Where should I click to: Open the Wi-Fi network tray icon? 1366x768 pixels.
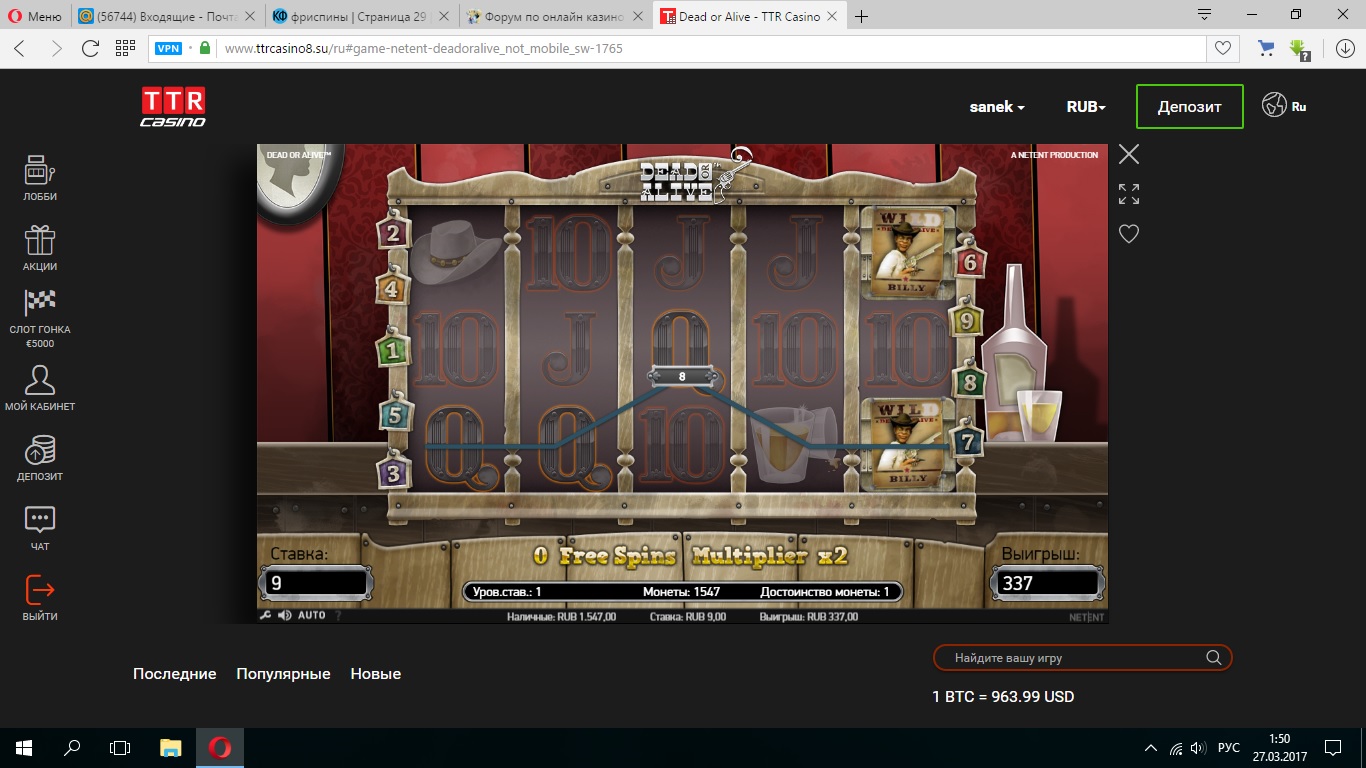(x=1176, y=748)
